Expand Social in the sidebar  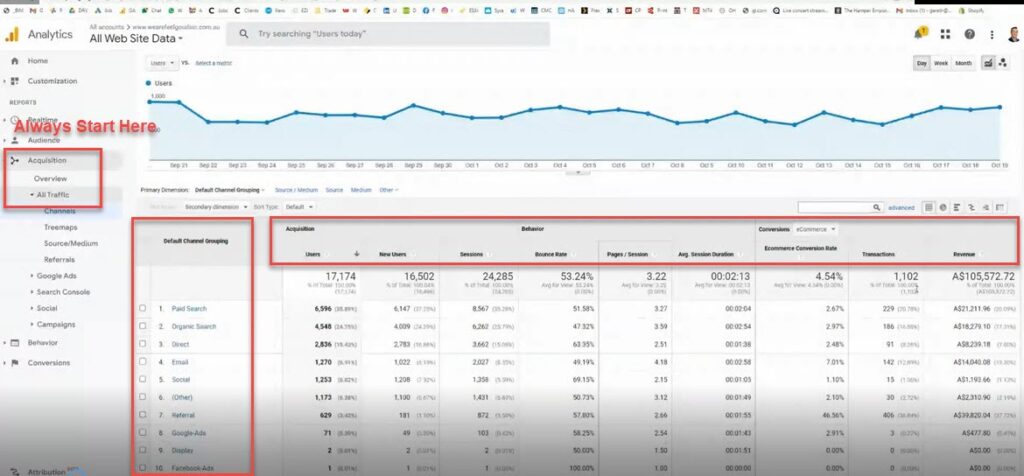[44, 308]
